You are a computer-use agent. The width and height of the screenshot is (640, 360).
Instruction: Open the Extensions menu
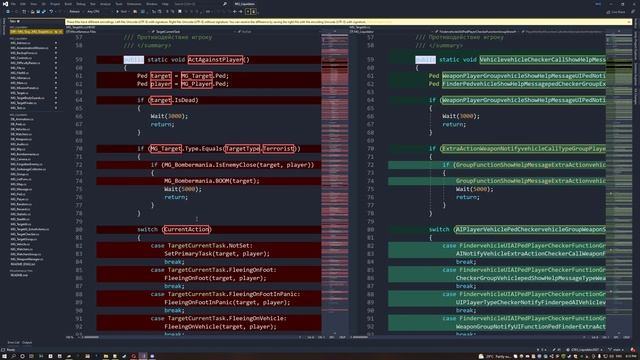[x=134, y=4]
